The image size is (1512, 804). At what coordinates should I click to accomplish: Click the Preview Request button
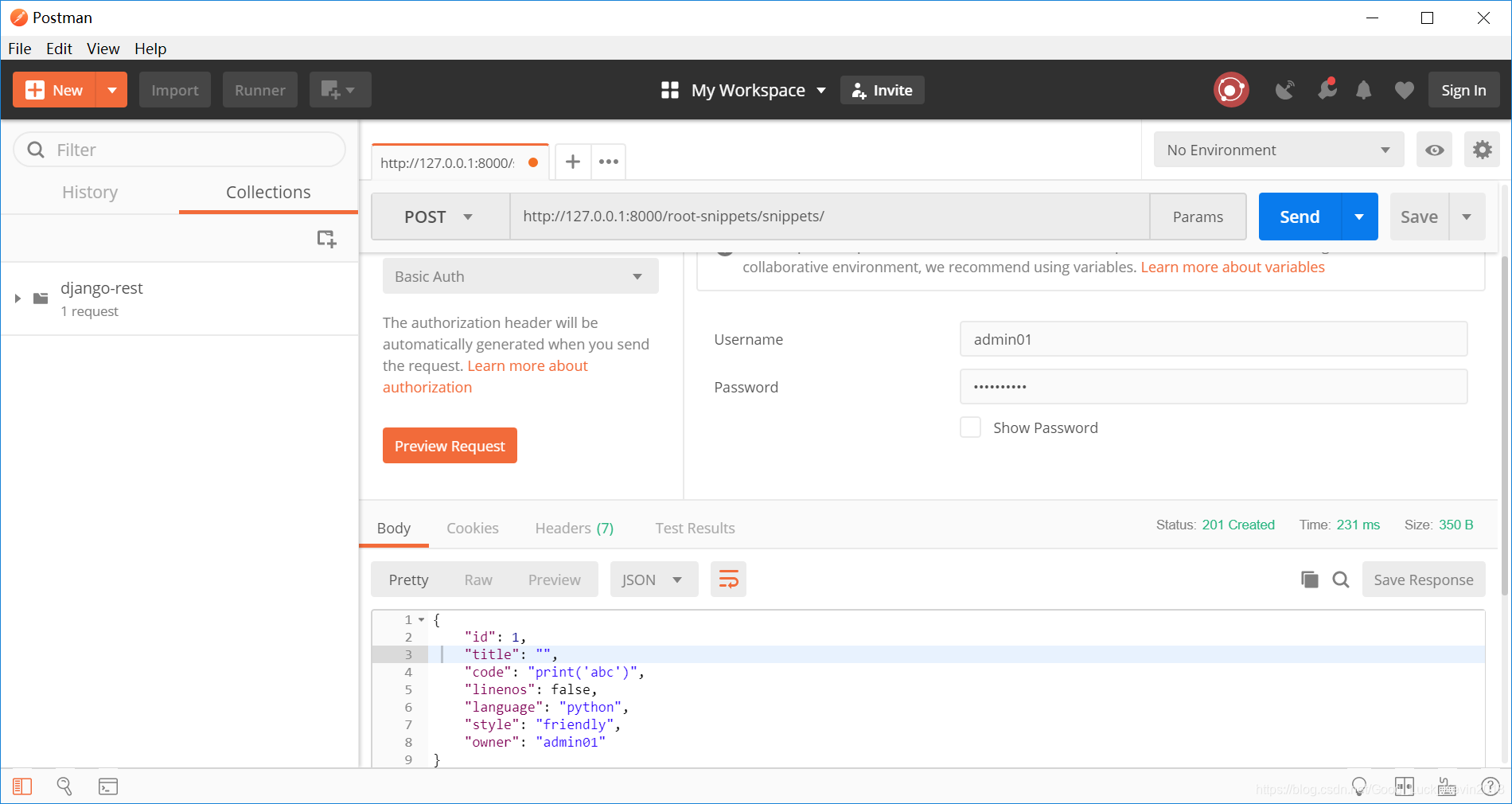tap(450, 446)
